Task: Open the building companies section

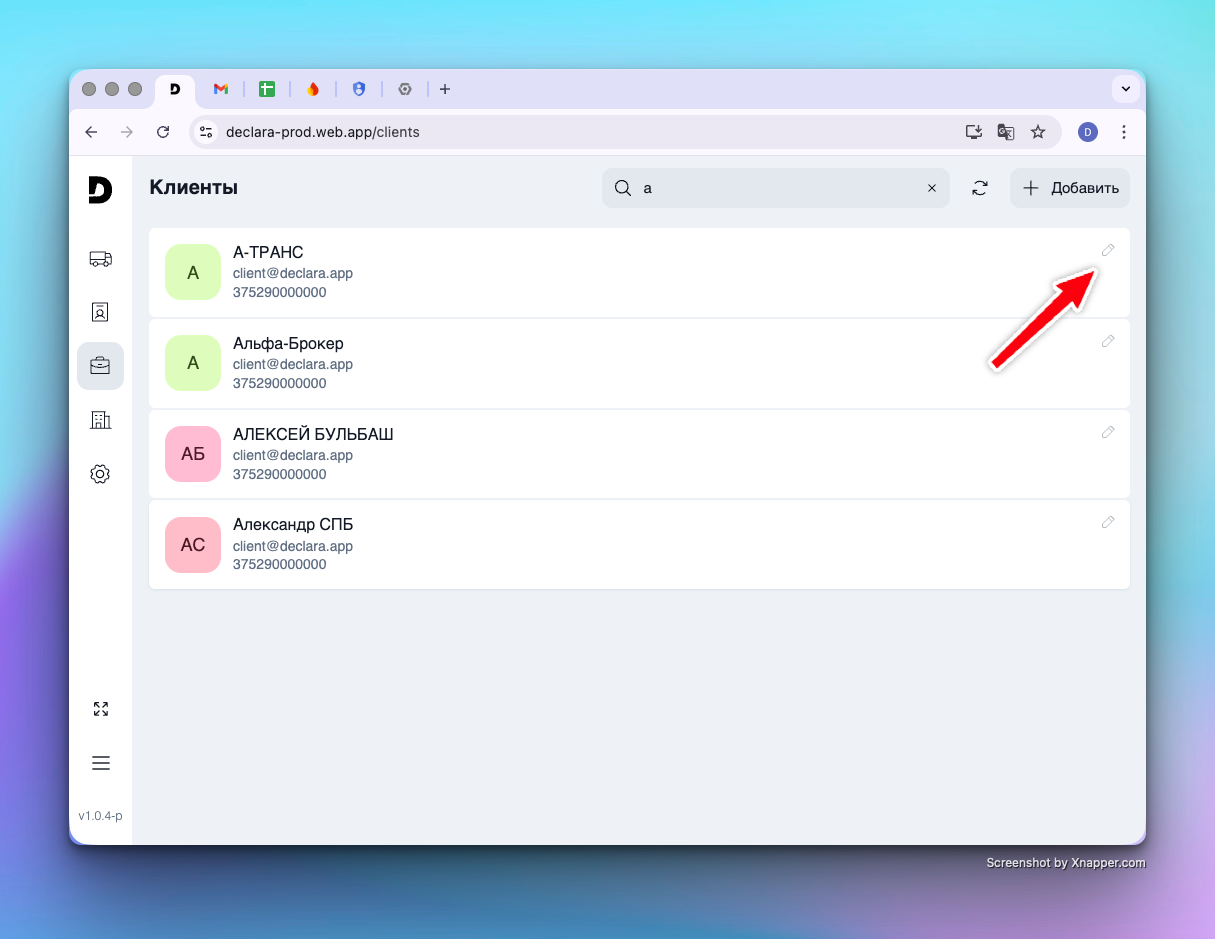Action: pyautogui.click(x=100, y=420)
